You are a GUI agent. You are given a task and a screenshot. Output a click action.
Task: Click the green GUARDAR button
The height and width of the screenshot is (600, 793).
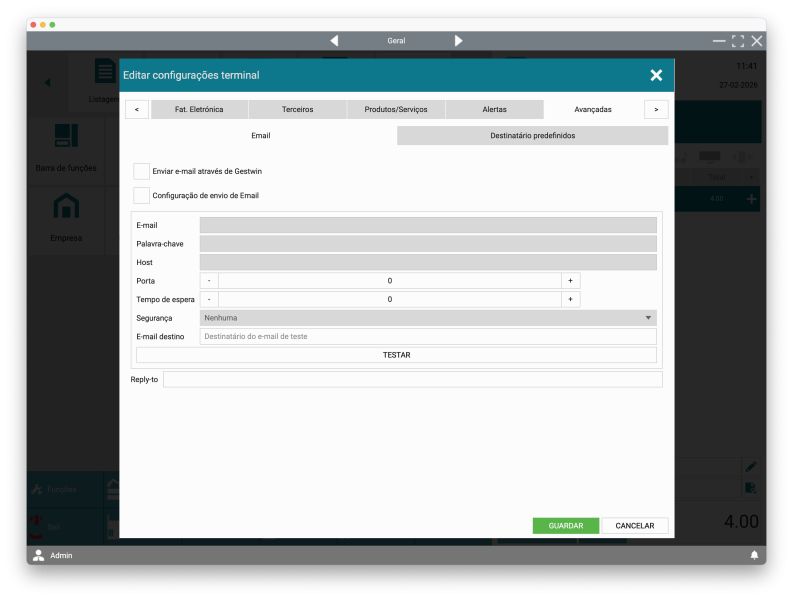pos(565,526)
